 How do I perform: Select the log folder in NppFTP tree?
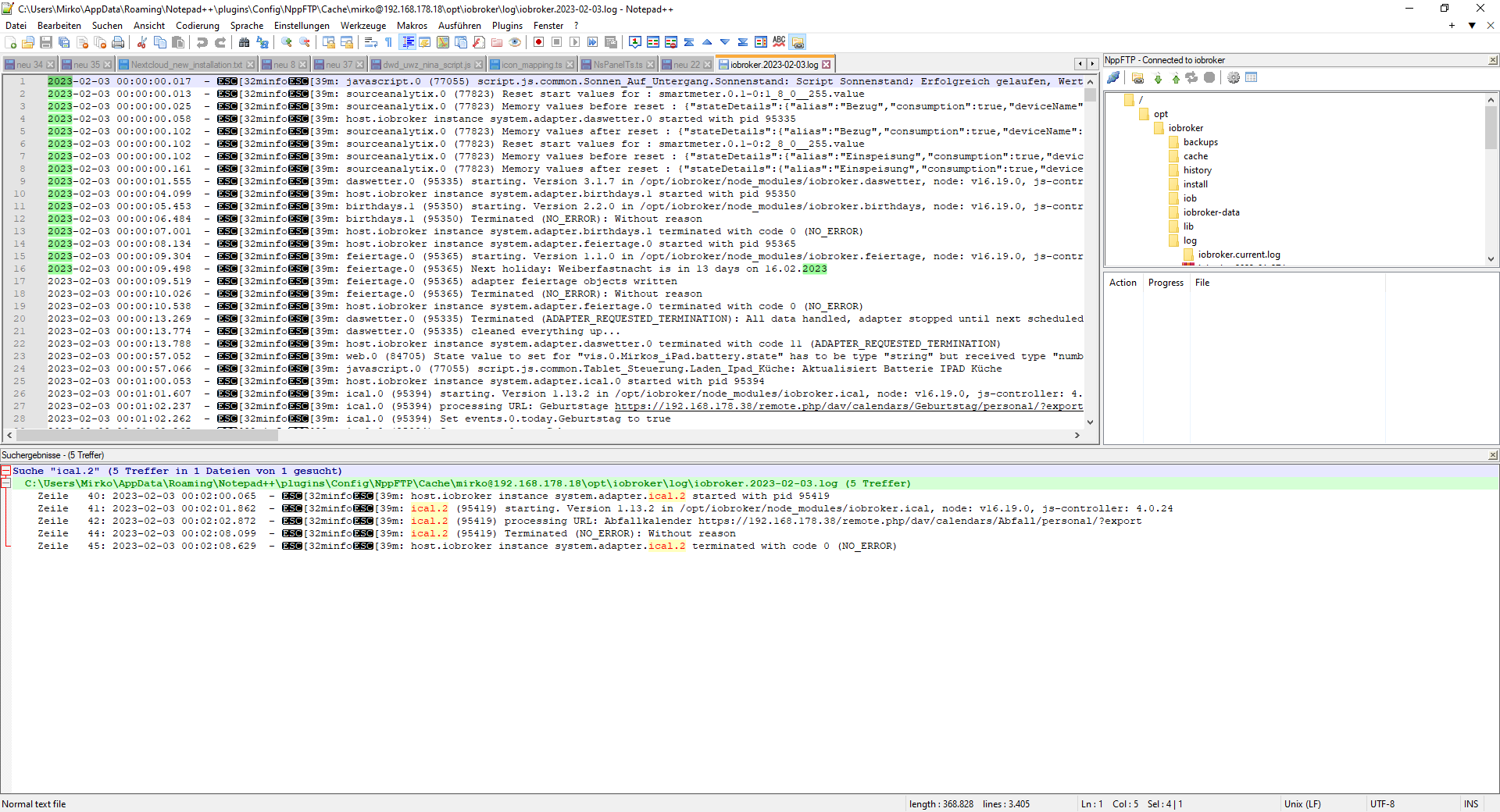point(1189,240)
